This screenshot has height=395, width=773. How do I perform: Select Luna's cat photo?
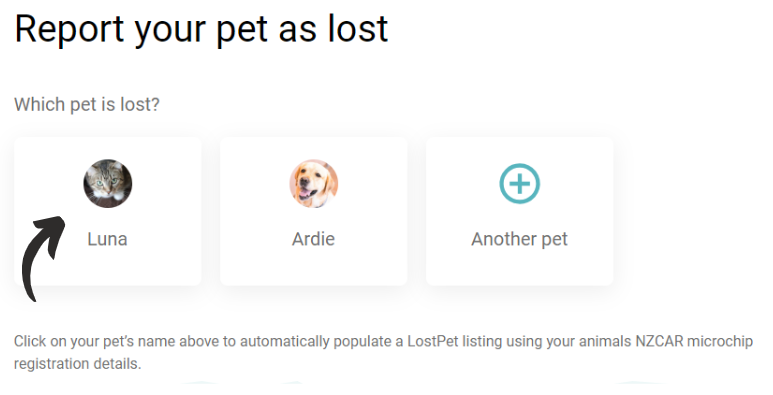[x=107, y=183]
